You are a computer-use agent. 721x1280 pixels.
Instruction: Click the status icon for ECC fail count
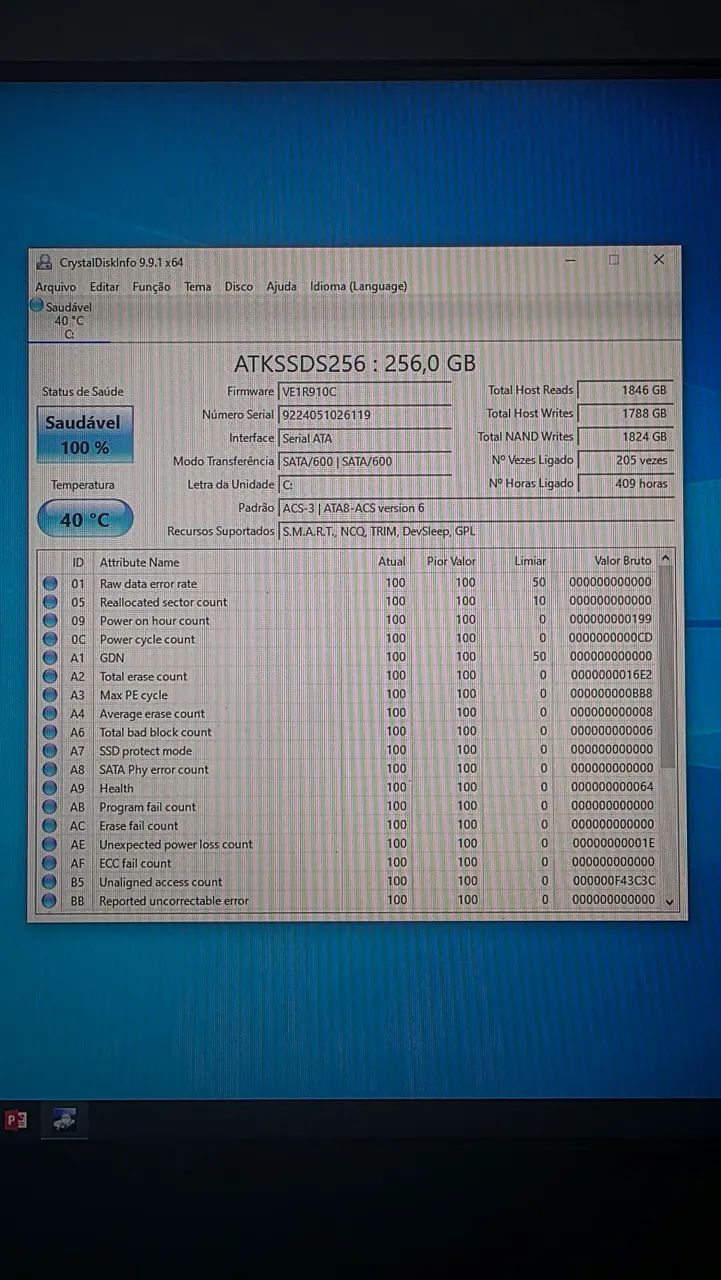click(50, 863)
